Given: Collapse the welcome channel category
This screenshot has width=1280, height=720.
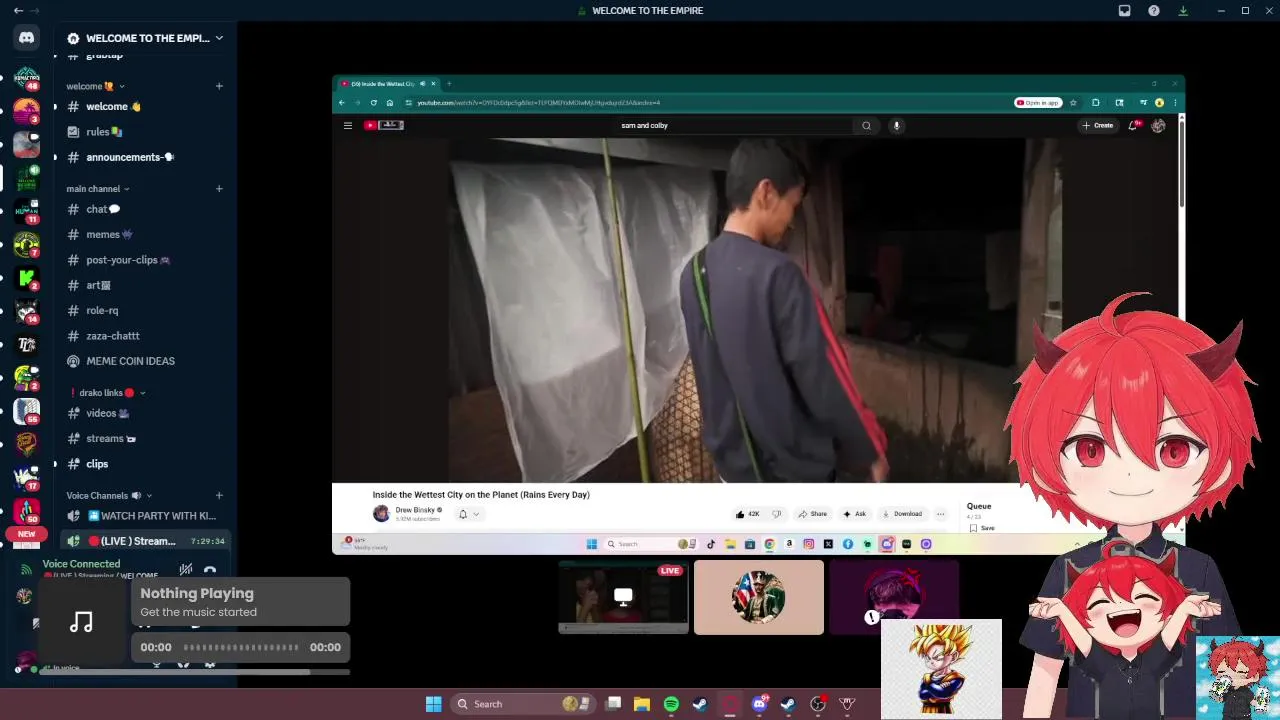Looking at the screenshot, I should click(96, 86).
